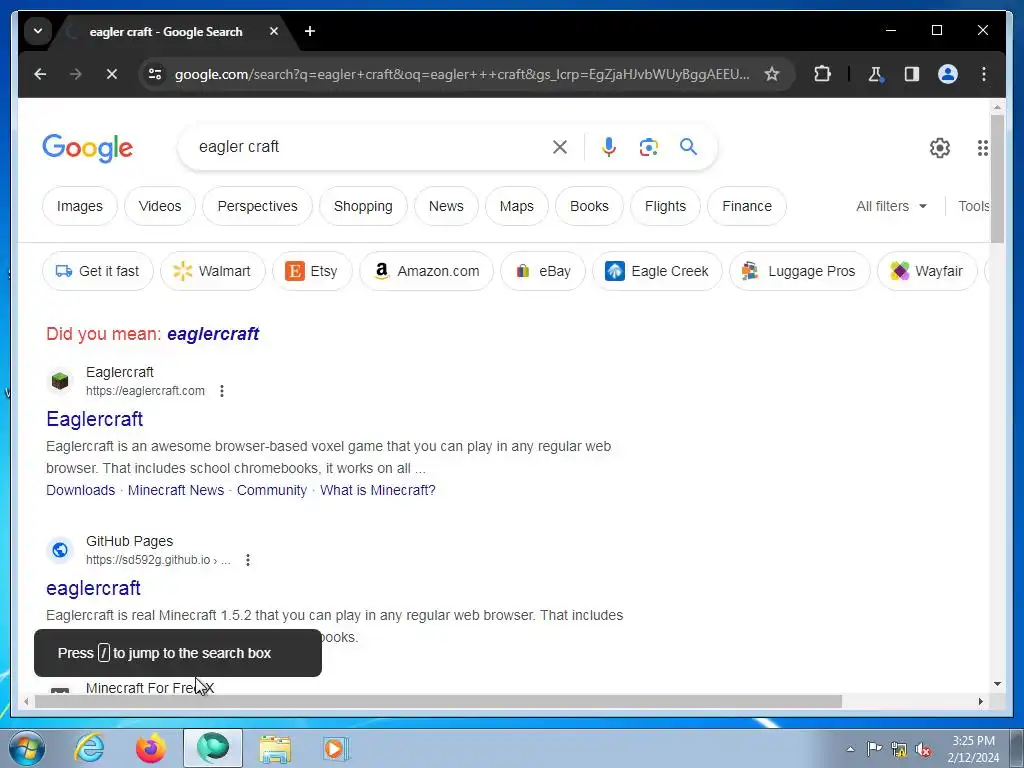Stop loading the page
The height and width of the screenshot is (768, 1024).
[x=112, y=74]
